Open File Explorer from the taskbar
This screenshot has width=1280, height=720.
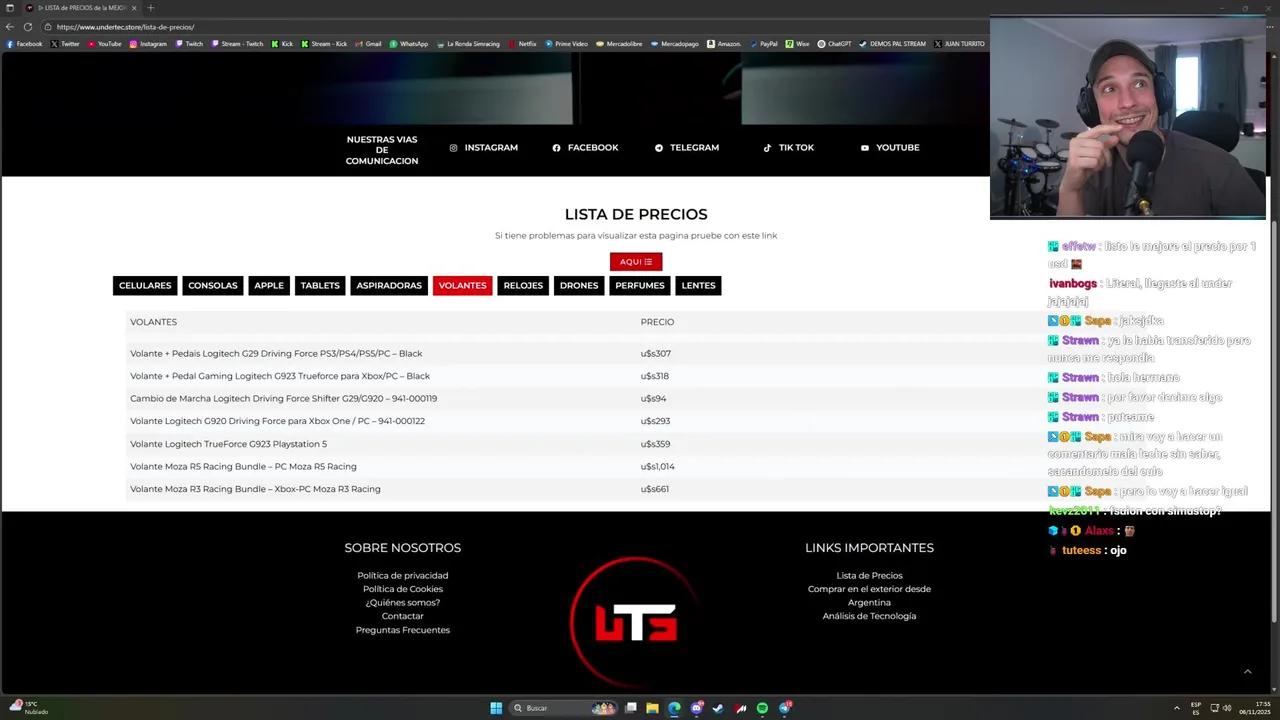click(x=652, y=708)
